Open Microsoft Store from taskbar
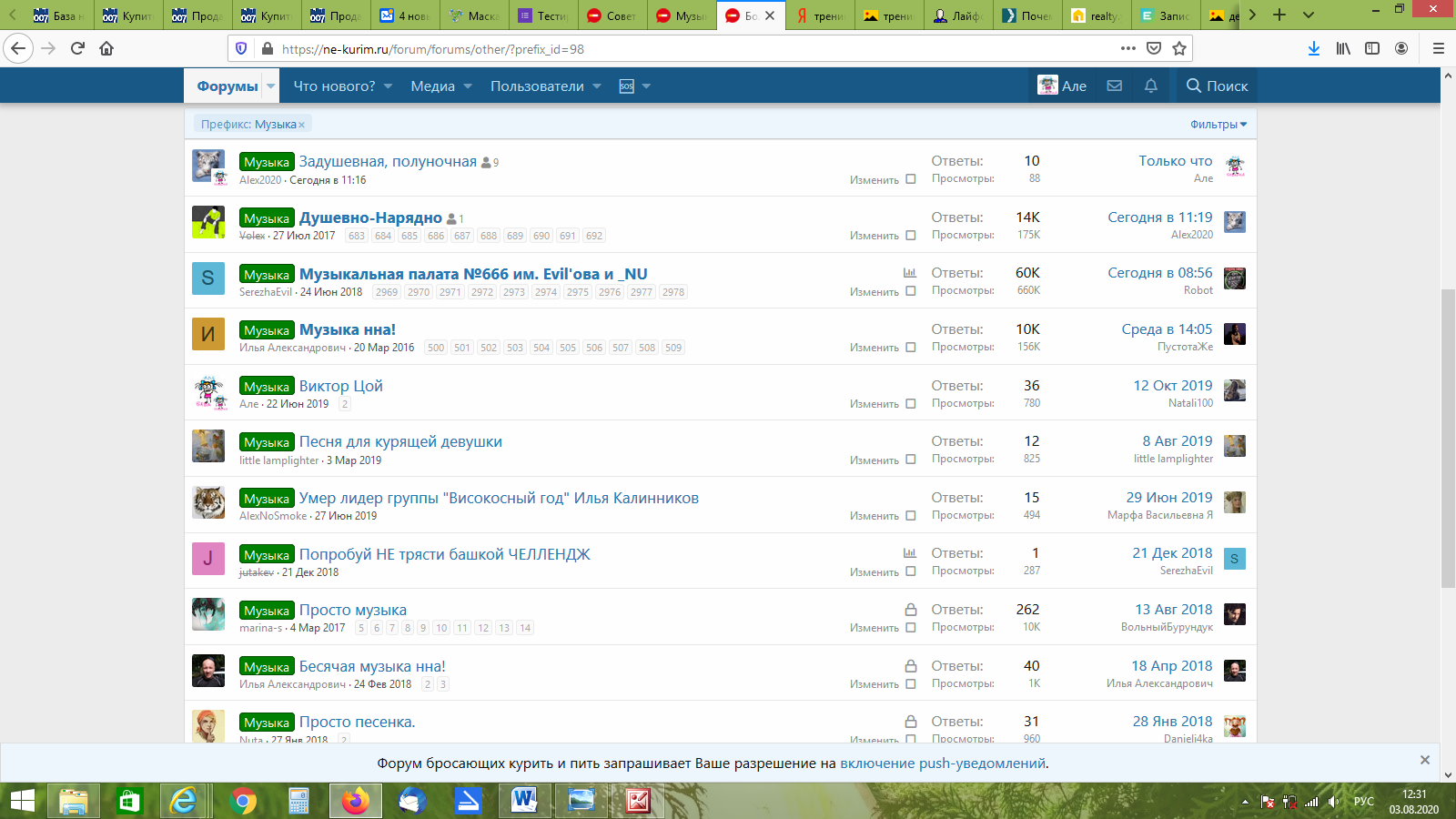Screen dimensions: 1456x819 click(128, 801)
